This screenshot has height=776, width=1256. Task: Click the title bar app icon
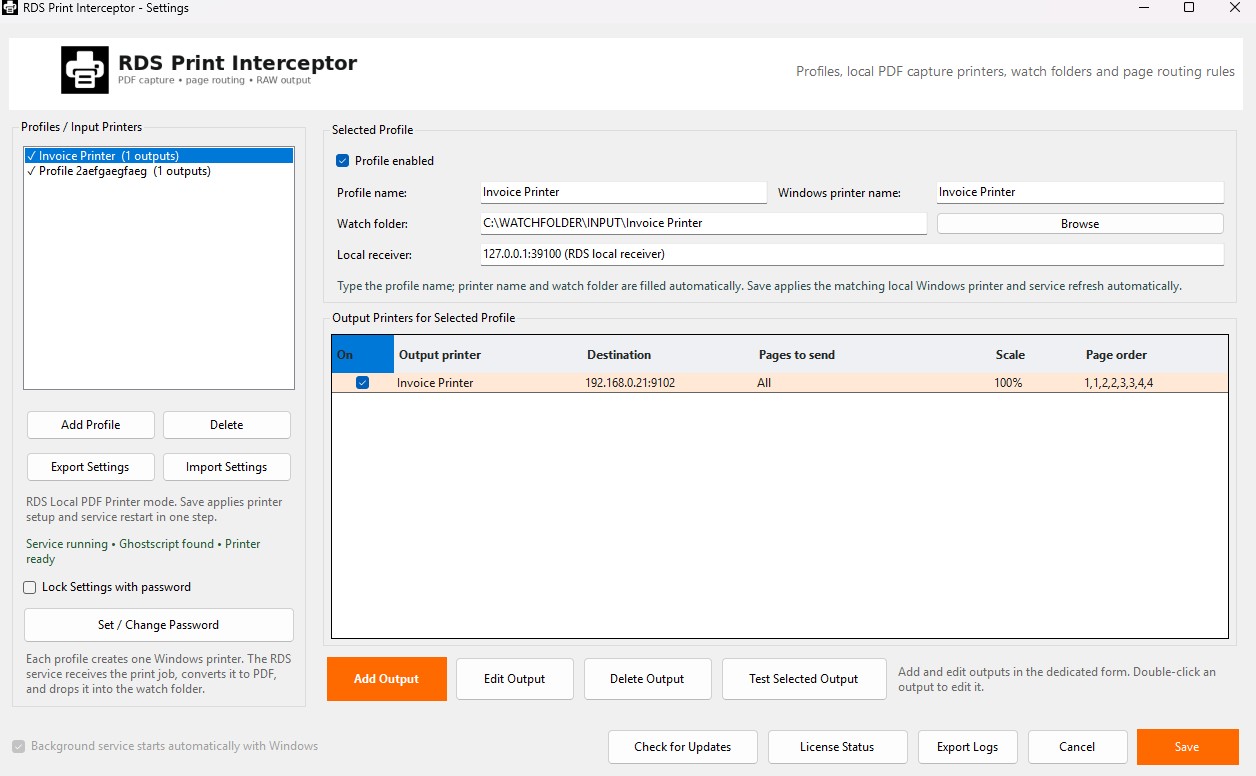10,8
